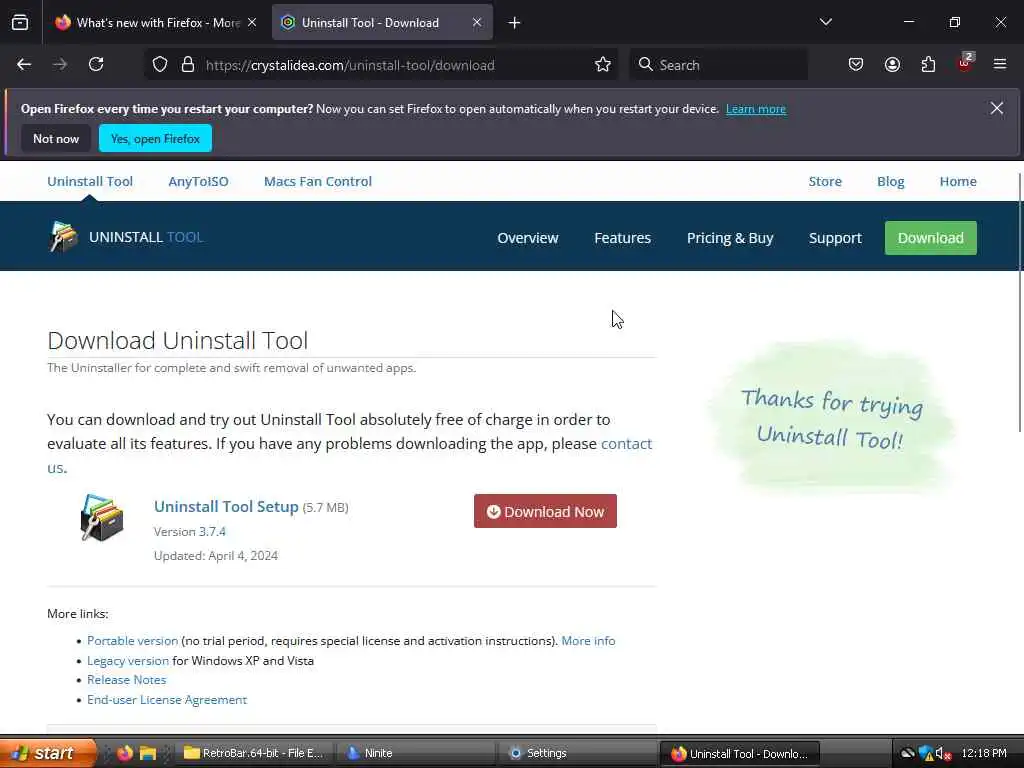Viewport: 1024px width, 768px height.
Task: Open Extensions puzzle icon
Action: (x=928, y=65)
